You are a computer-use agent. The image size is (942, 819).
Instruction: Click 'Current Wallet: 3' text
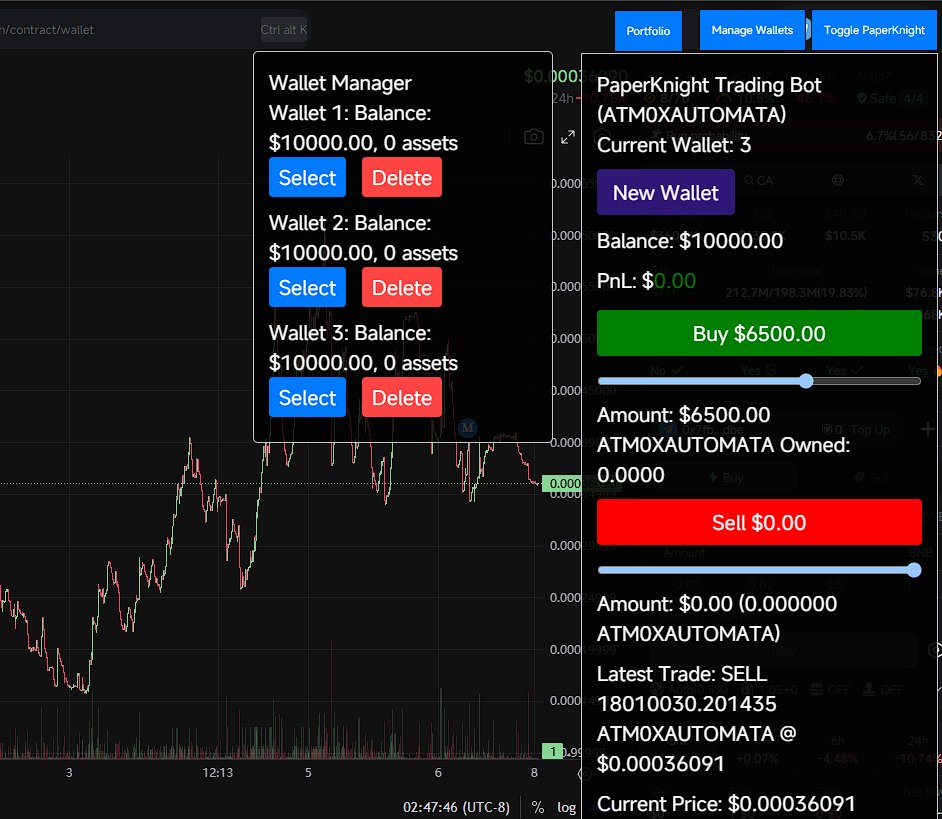673,145
